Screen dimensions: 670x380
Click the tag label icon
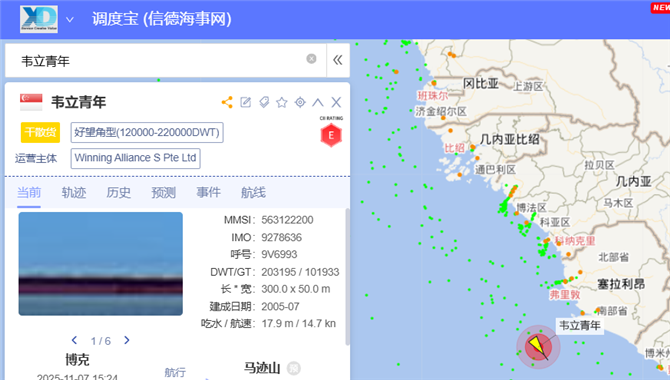(x=264, y=102)
